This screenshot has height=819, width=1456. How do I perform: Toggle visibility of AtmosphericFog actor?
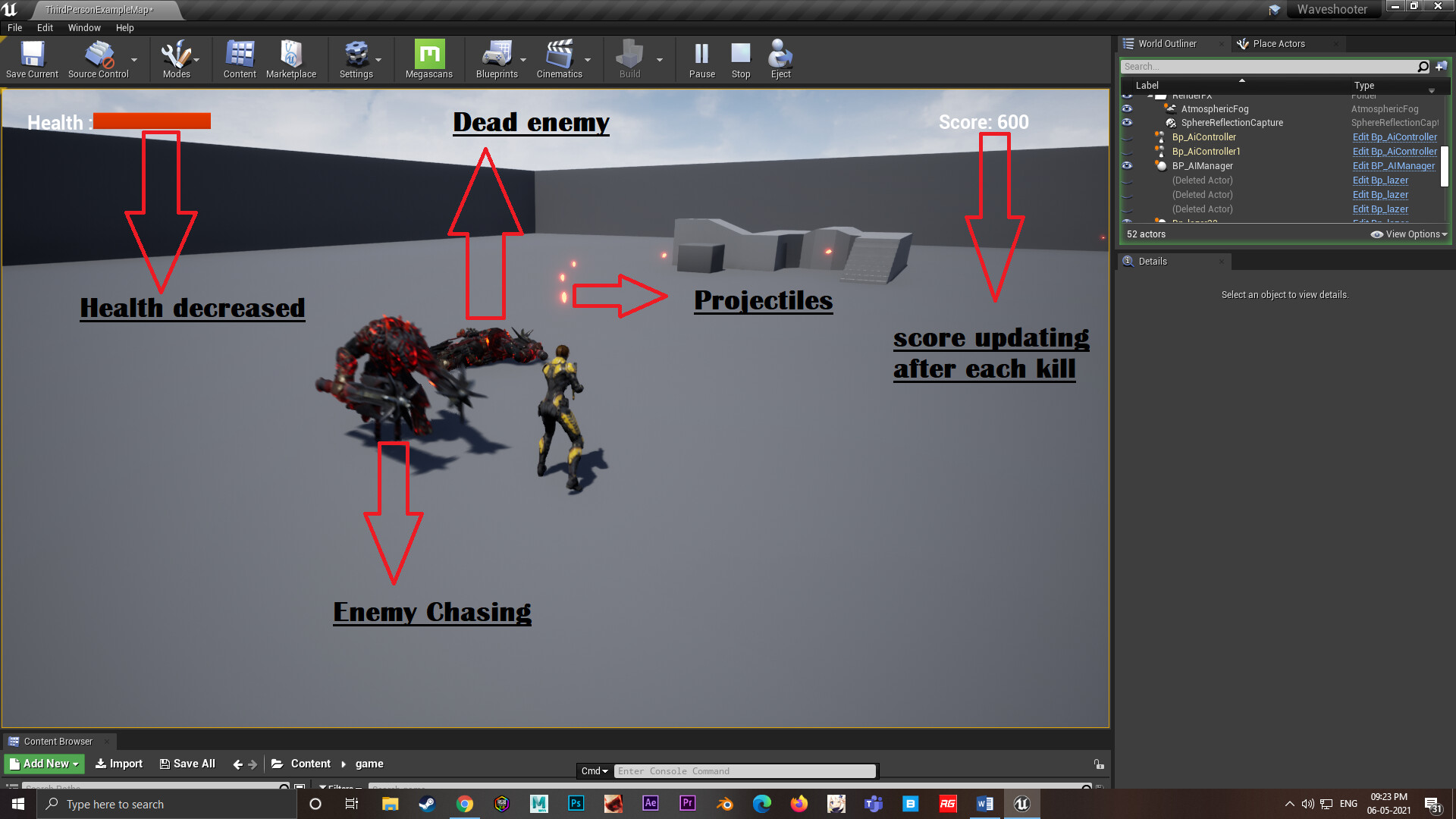point(1128,108)
